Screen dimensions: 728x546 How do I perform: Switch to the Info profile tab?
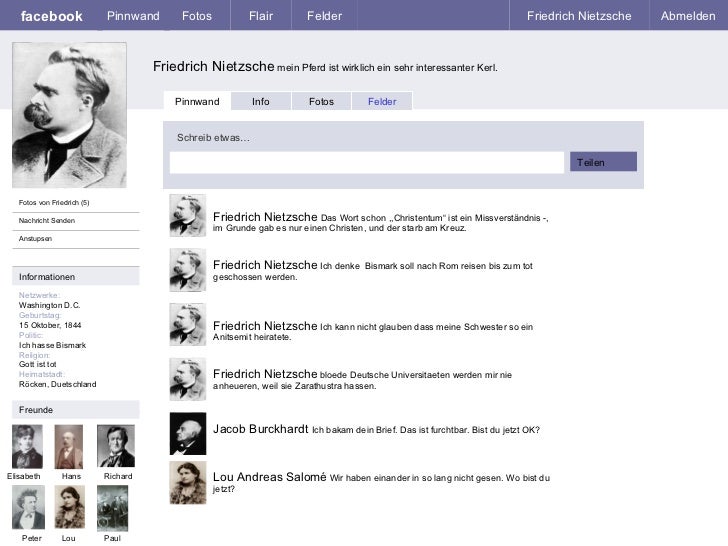point(261,101)
